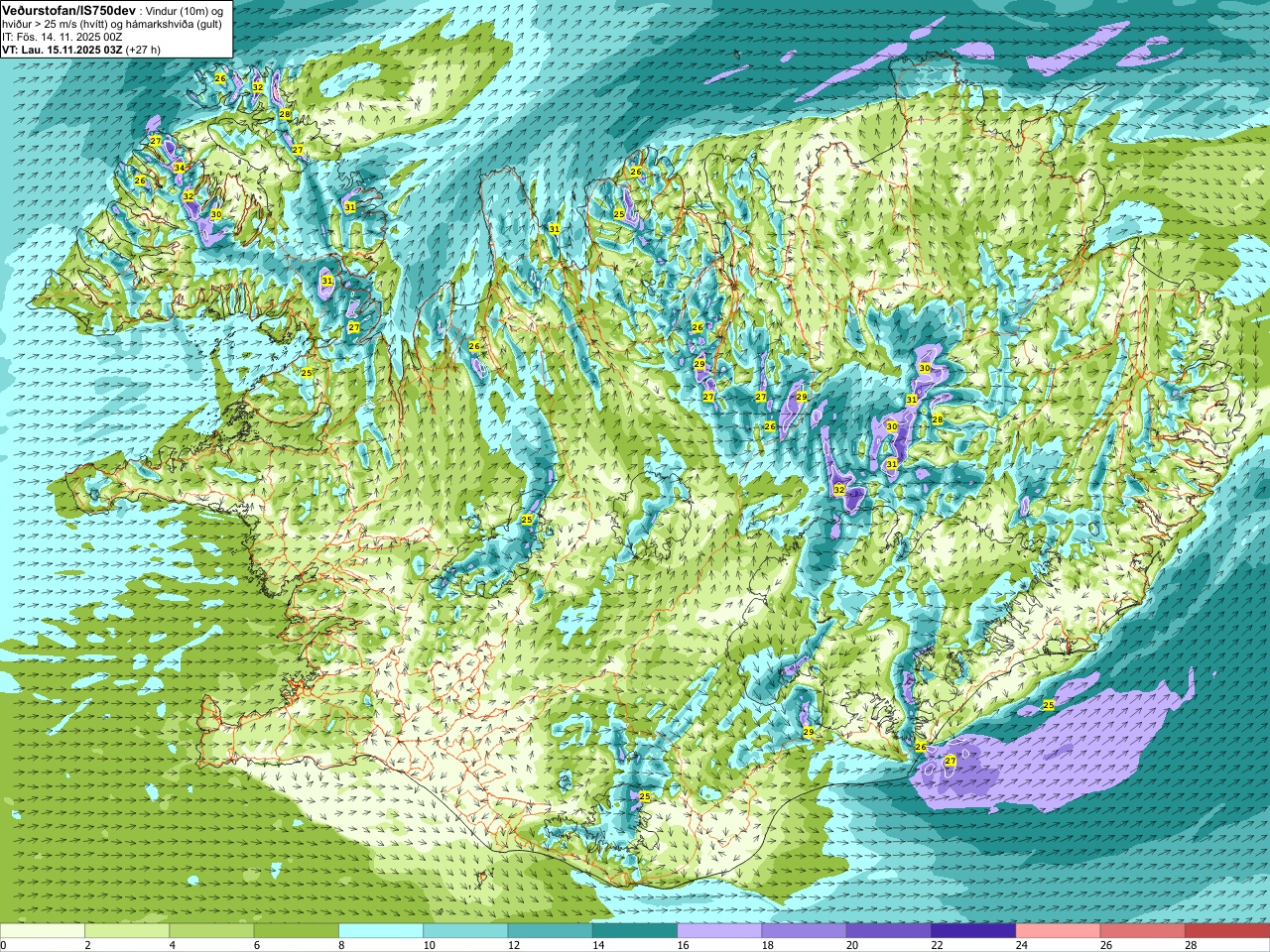Select the 0–2 m/s legend color swatch
This screenshot has width=1270, height=952.
[x=43, y=931]
